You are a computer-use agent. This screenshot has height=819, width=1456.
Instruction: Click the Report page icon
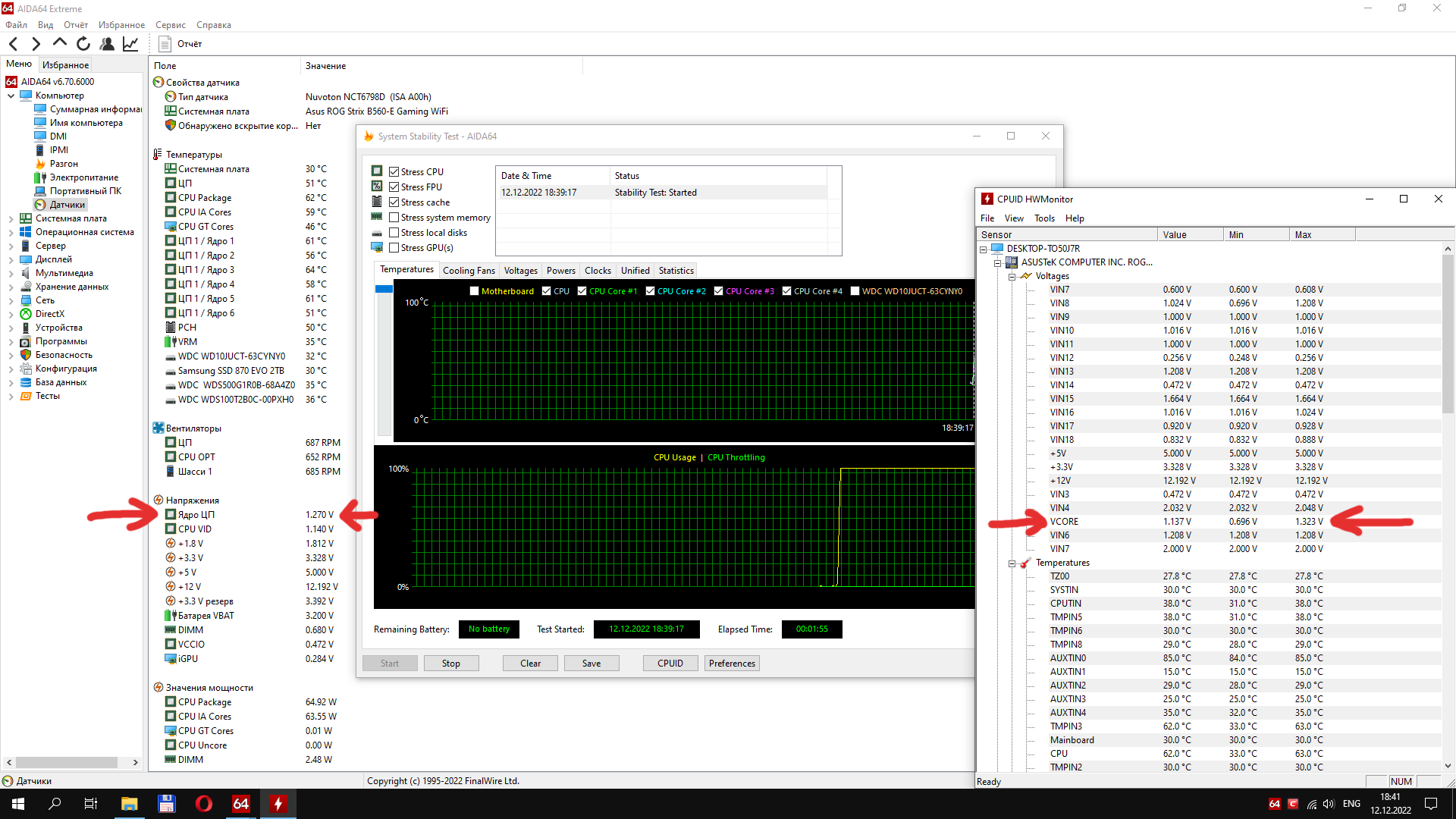(165, 44)
